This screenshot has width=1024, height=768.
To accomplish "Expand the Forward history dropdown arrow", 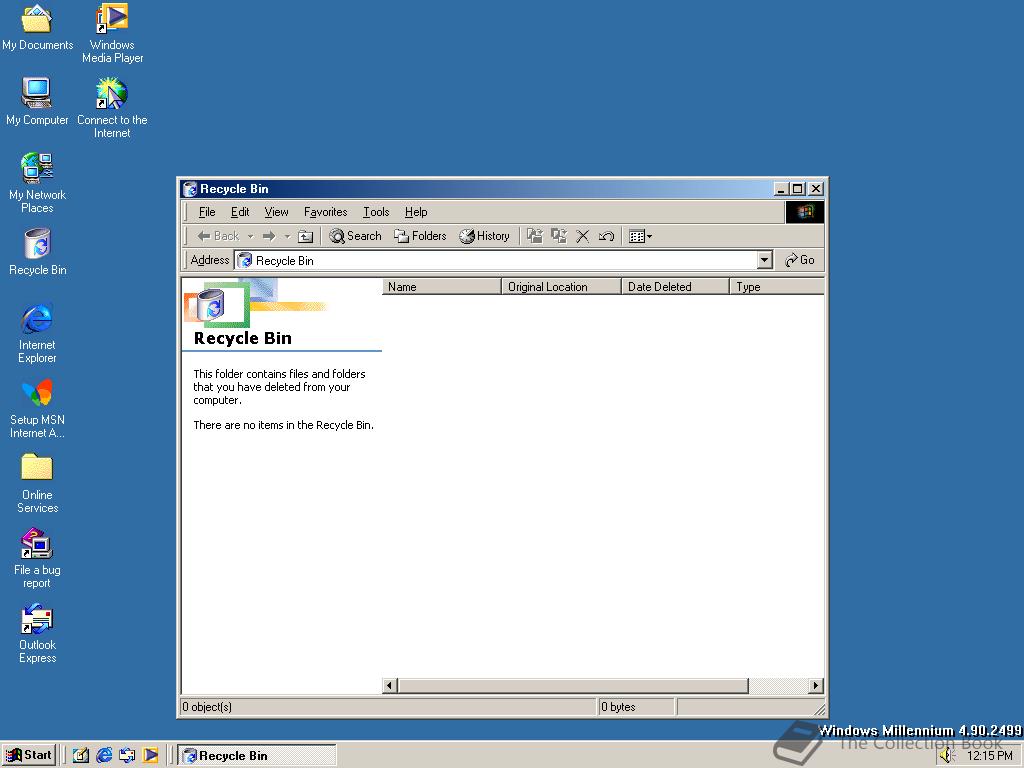I will [x=287, y=236].
